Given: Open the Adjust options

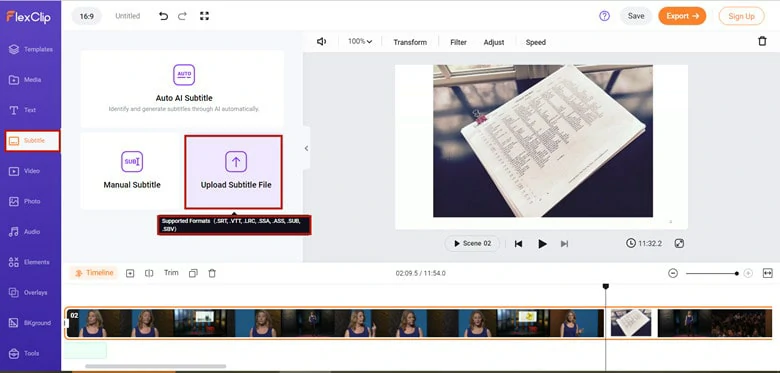Looking at the screenshot, I should click(x=494, y=42).
